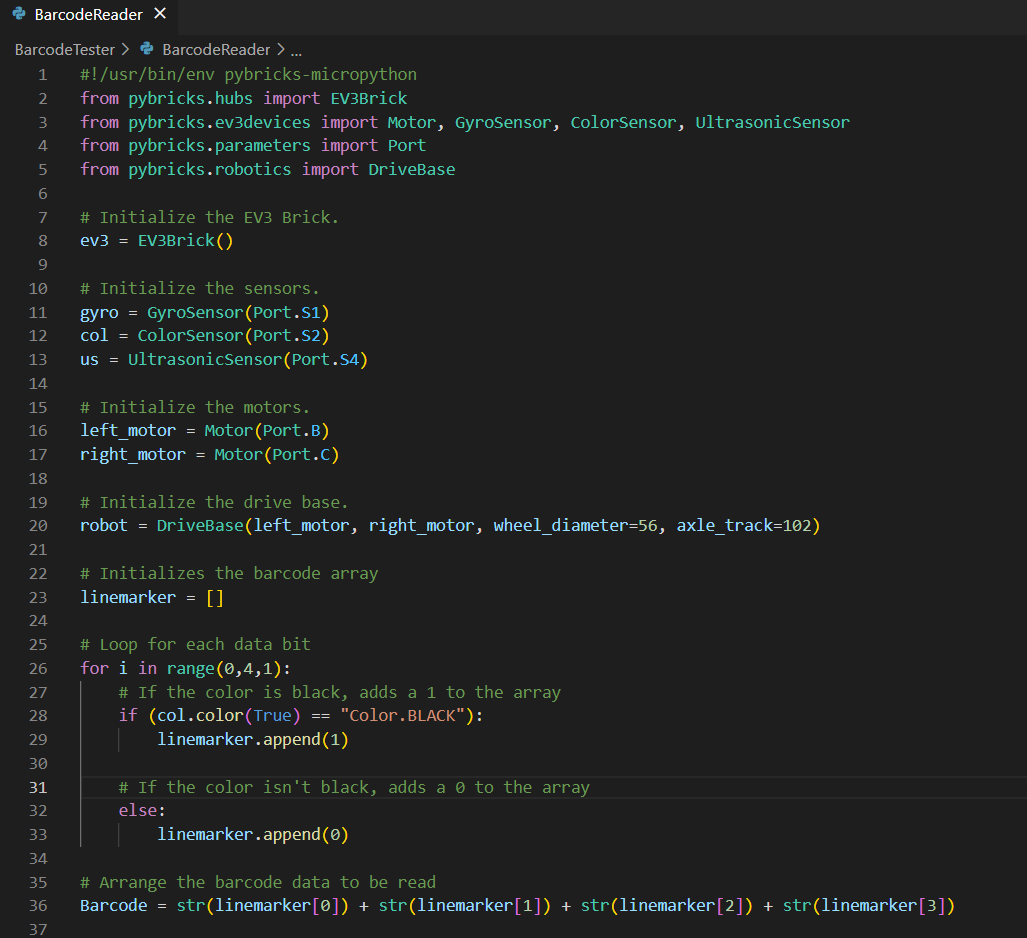Image resolution: width=1027 pixels, height=938 pixels.
Task: Click the 'else:' keyword on line 32
Action: 142,811
